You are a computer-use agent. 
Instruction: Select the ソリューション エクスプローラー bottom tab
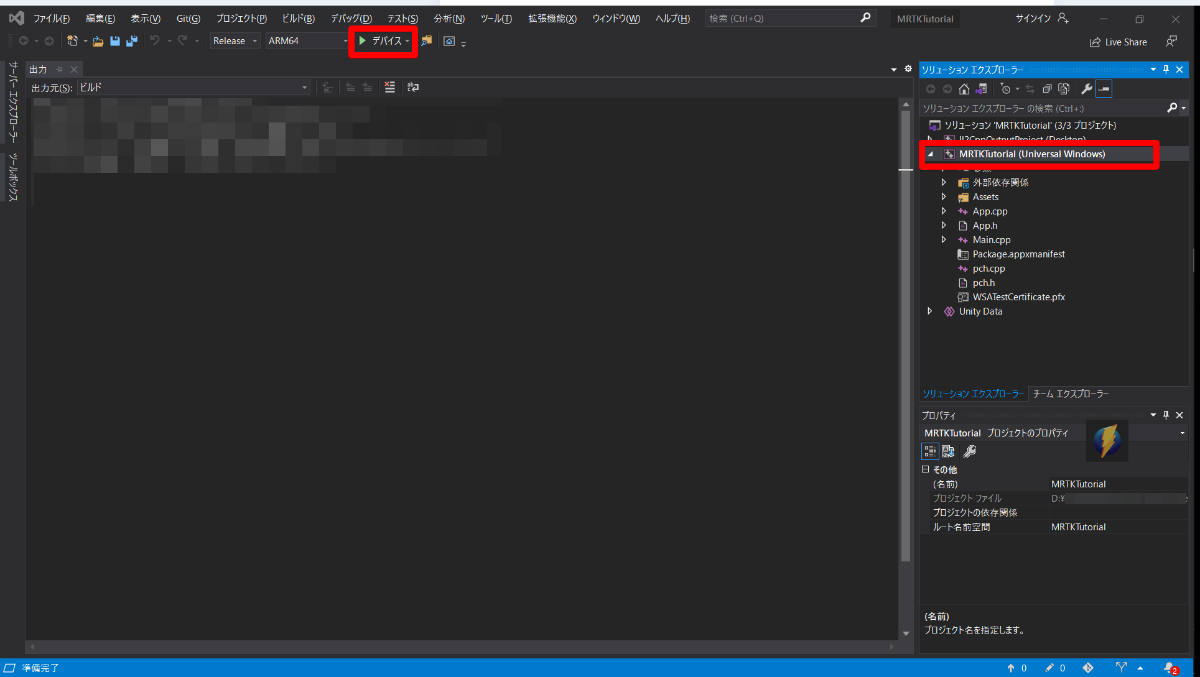click(973, 394)
